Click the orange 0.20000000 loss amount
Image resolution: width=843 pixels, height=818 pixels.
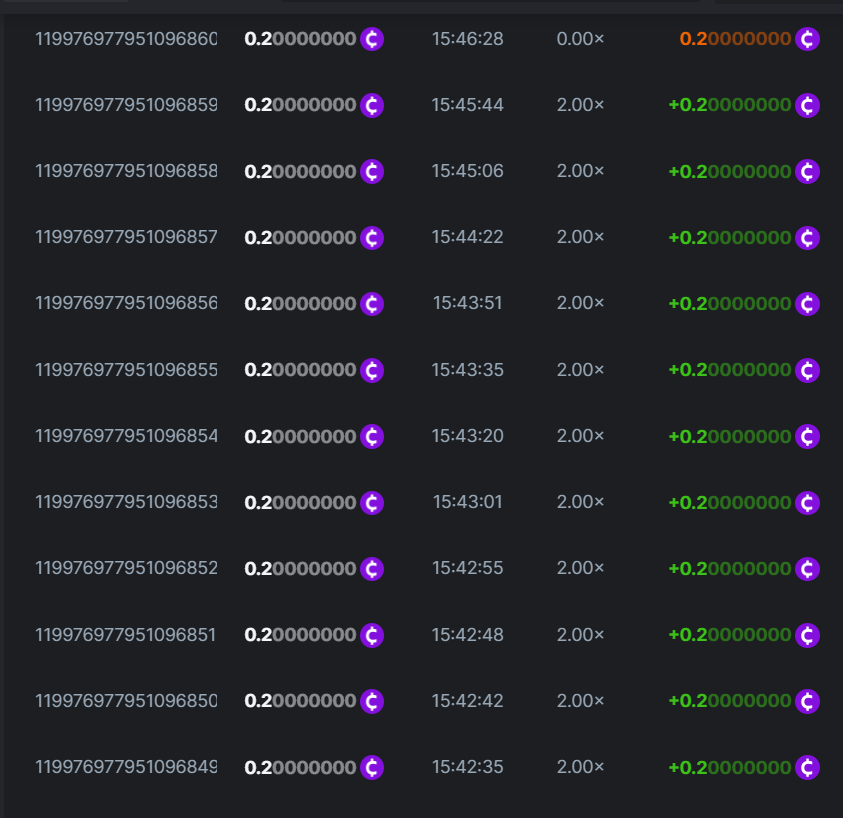pyautogui.click(x=735, y=40)
